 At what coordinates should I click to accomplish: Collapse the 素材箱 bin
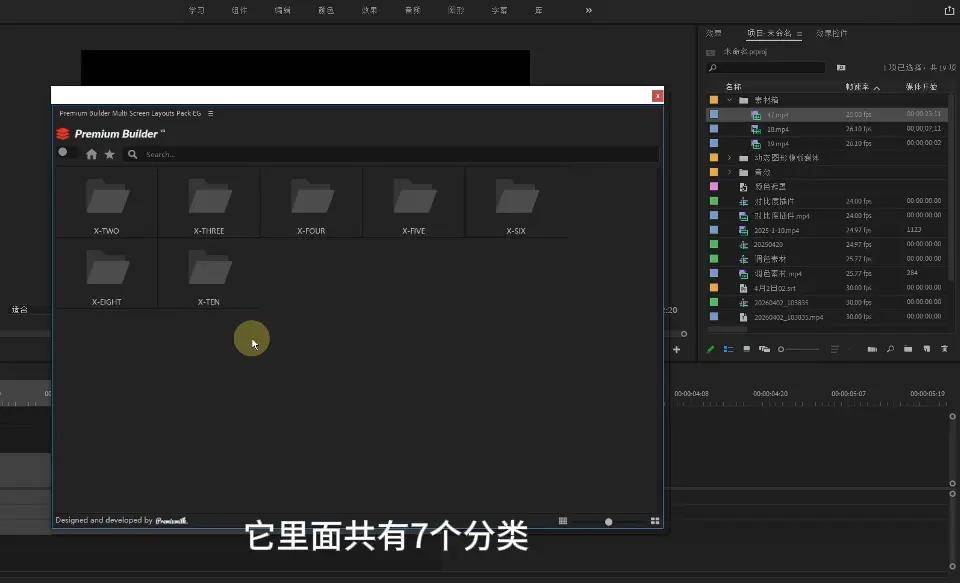[730, 100]
